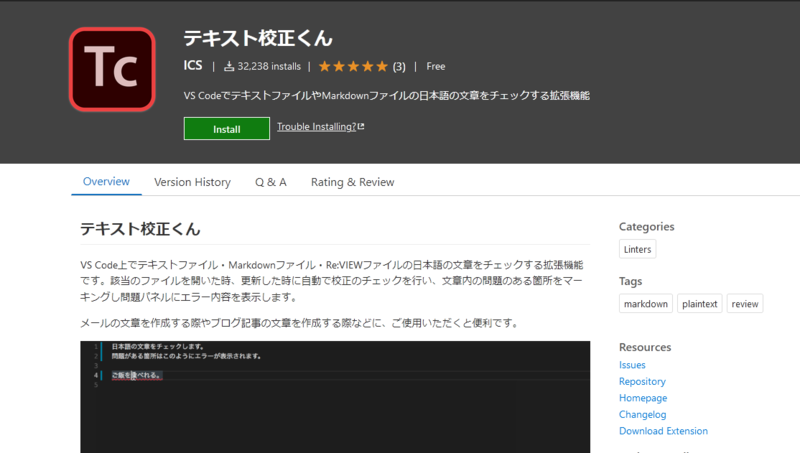This screenshot has width=800, height=453.
Task: Click the external link icon beside Trouble Installing
Action: [x=361, y=127]
